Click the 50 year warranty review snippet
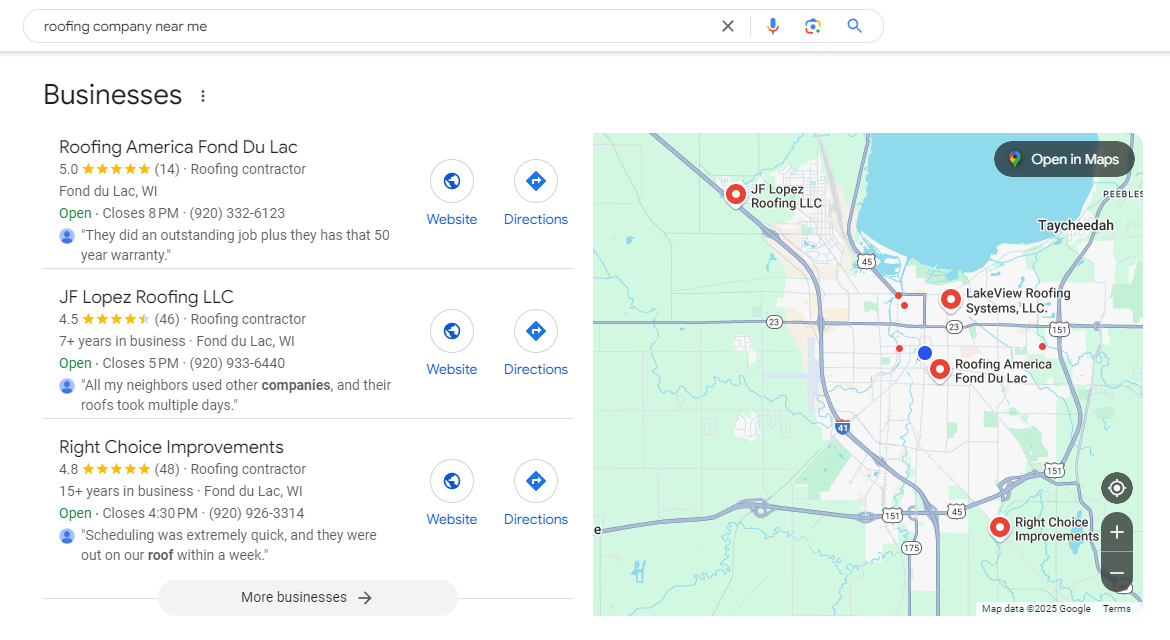 point(235,245)
